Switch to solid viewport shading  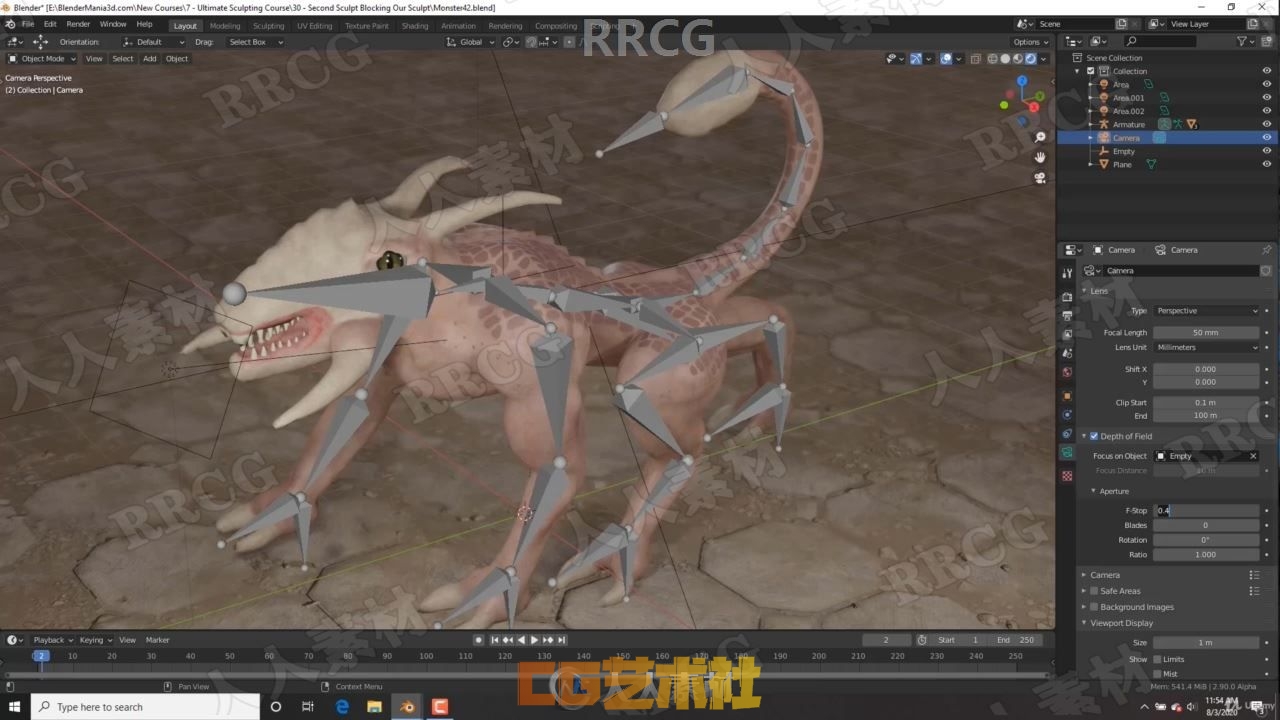[1005, 59]
